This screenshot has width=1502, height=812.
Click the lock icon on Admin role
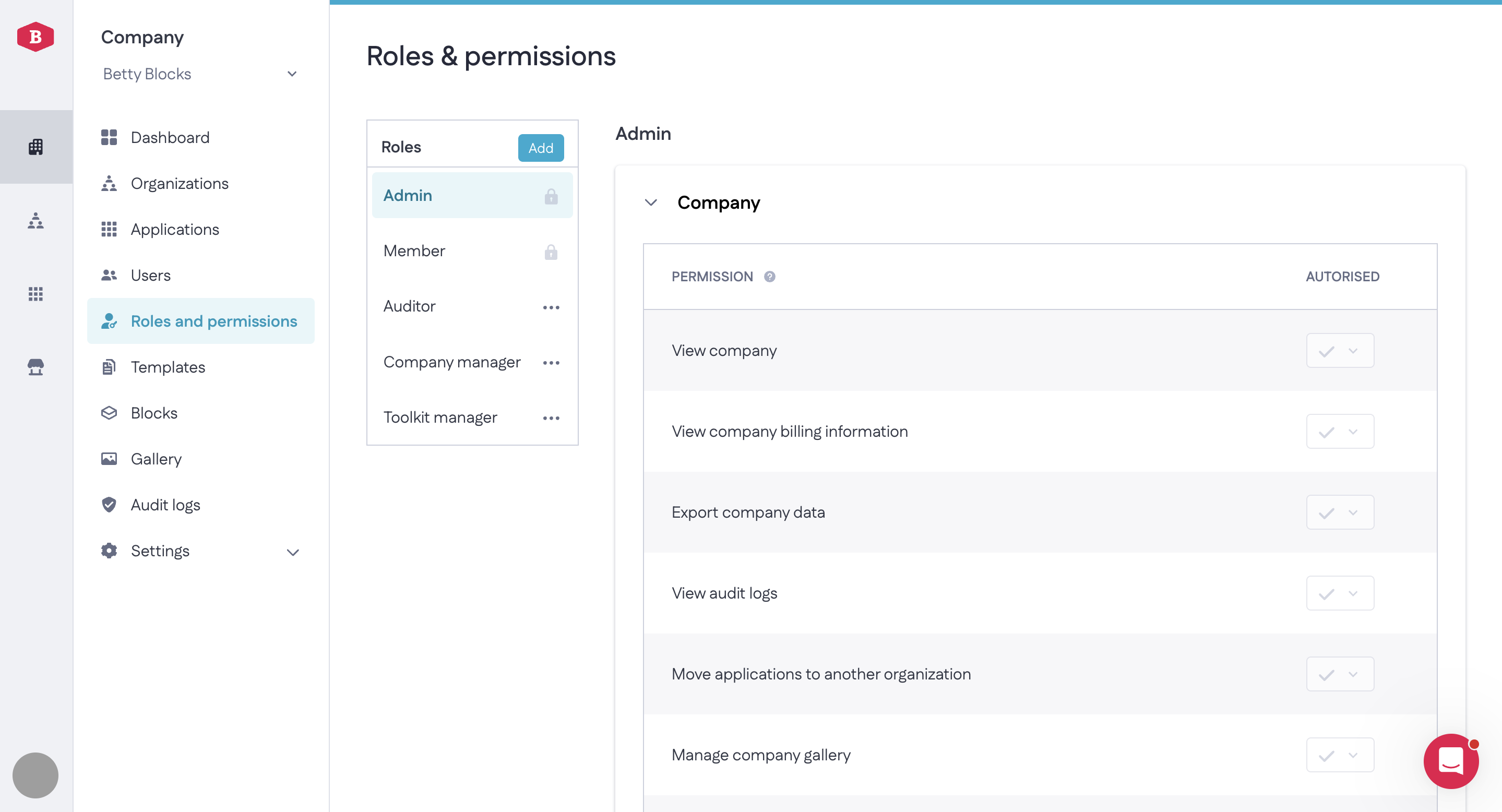click(551, 196)
